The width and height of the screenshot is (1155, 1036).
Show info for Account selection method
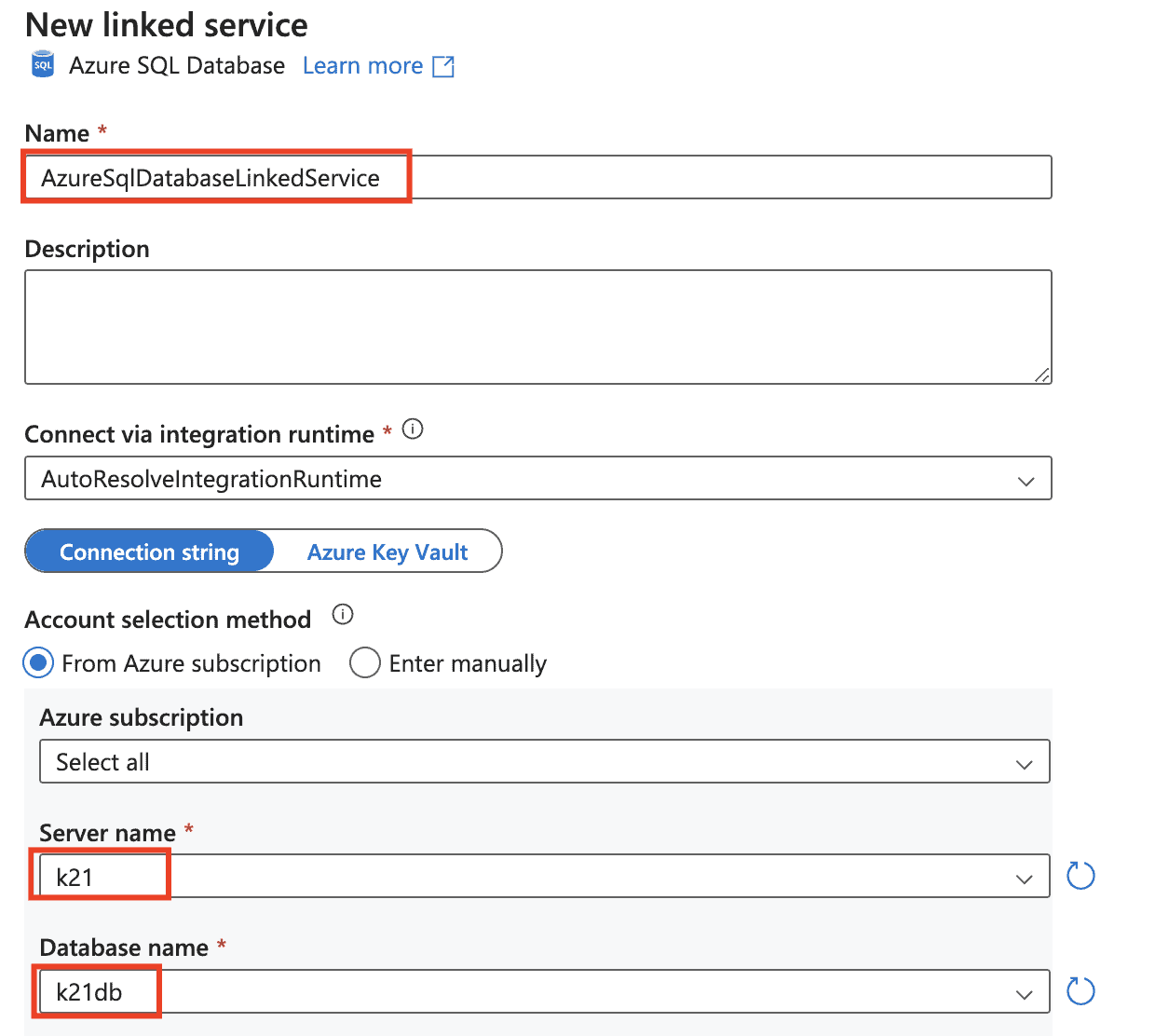343,615
